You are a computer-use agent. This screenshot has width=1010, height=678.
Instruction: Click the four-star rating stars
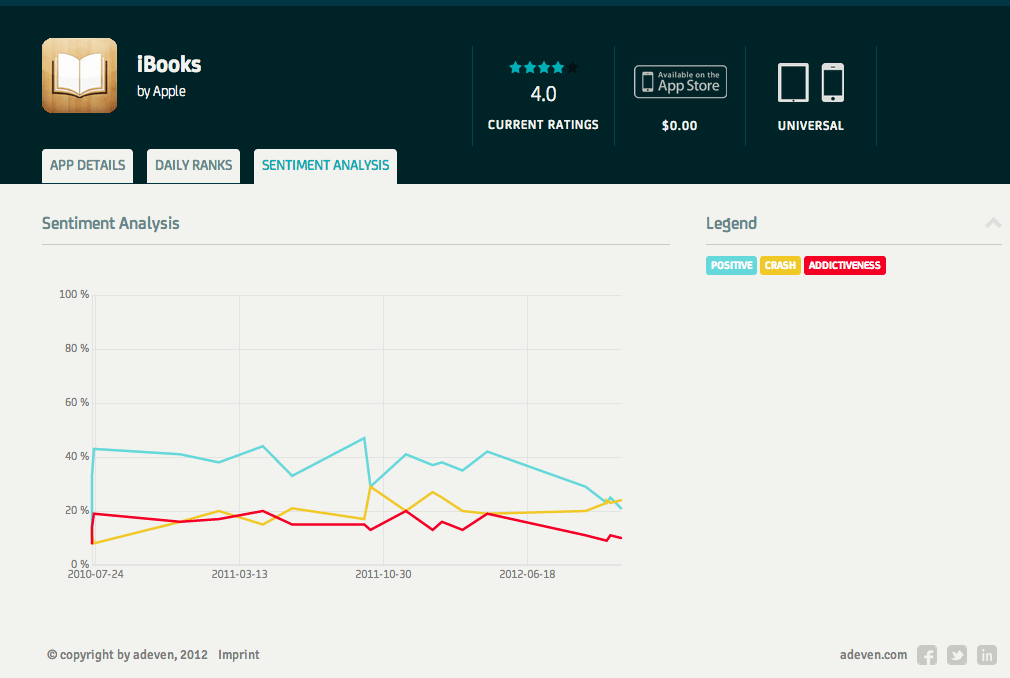(x=543, y=68)
